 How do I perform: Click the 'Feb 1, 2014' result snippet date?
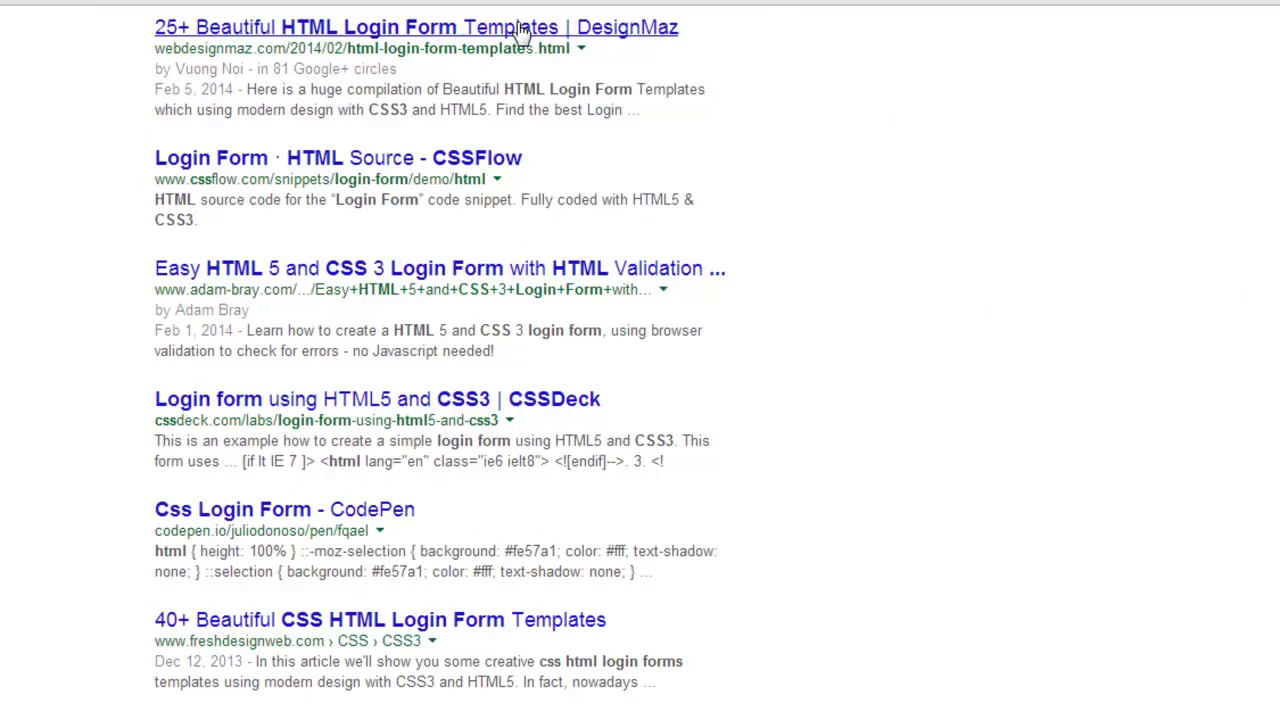pos(194,330)
